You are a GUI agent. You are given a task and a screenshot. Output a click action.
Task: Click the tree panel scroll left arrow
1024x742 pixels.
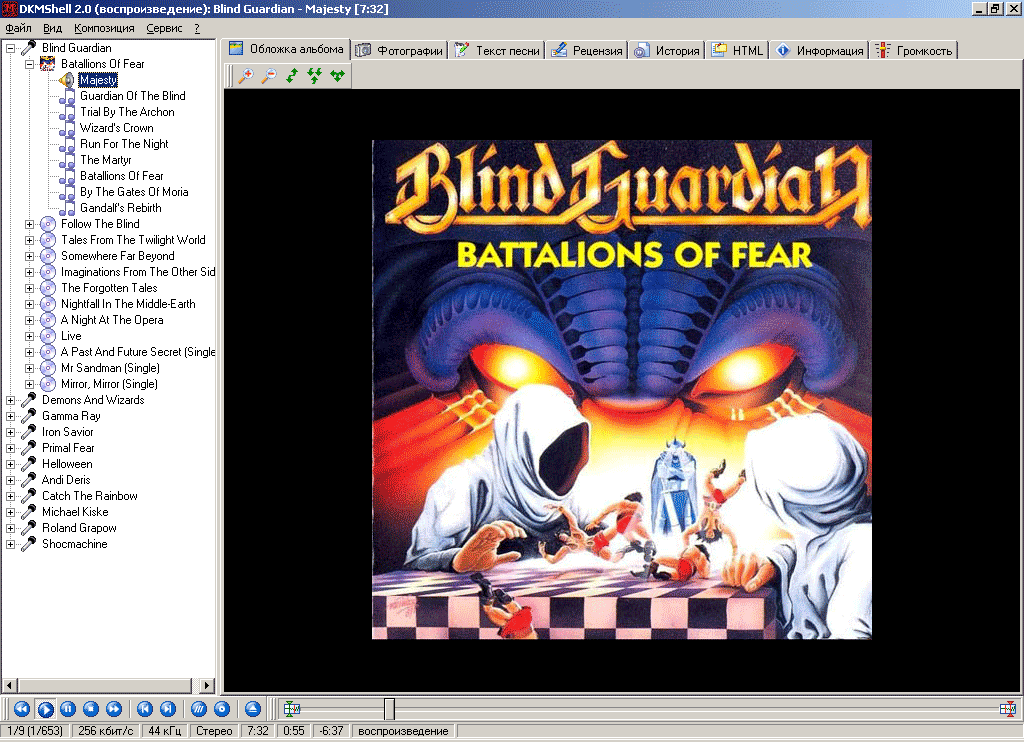point(9,685)
